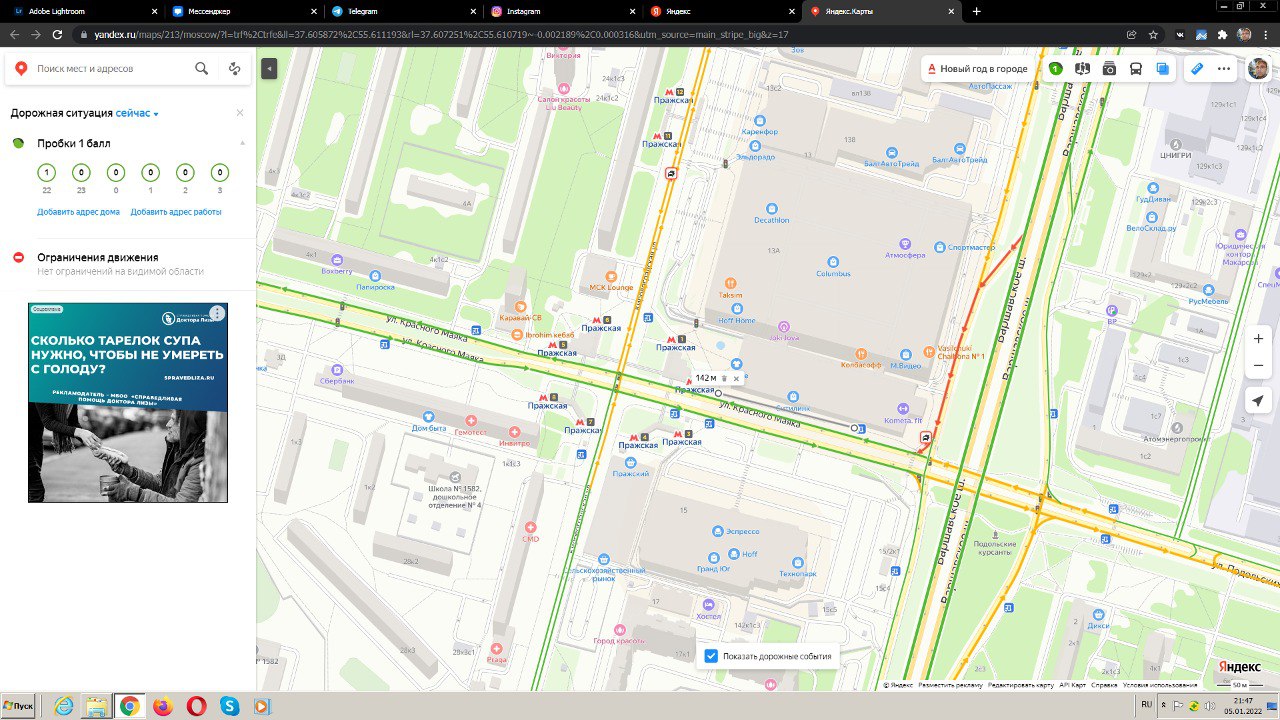Locate my position with arrow button
Screen dimensions: 1280x720
1258,400
